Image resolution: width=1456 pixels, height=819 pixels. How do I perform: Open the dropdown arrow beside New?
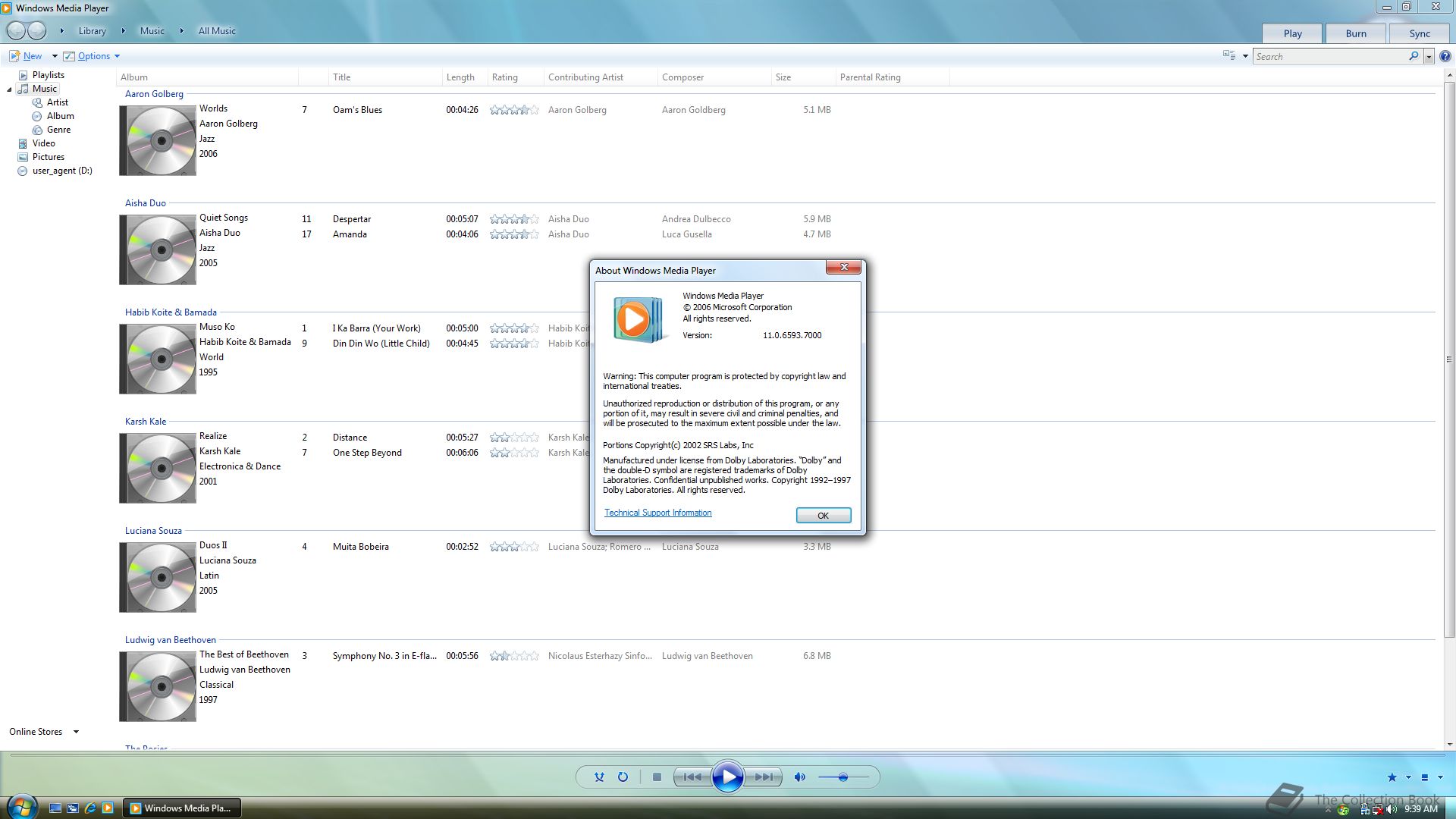(x=55, y=56)
